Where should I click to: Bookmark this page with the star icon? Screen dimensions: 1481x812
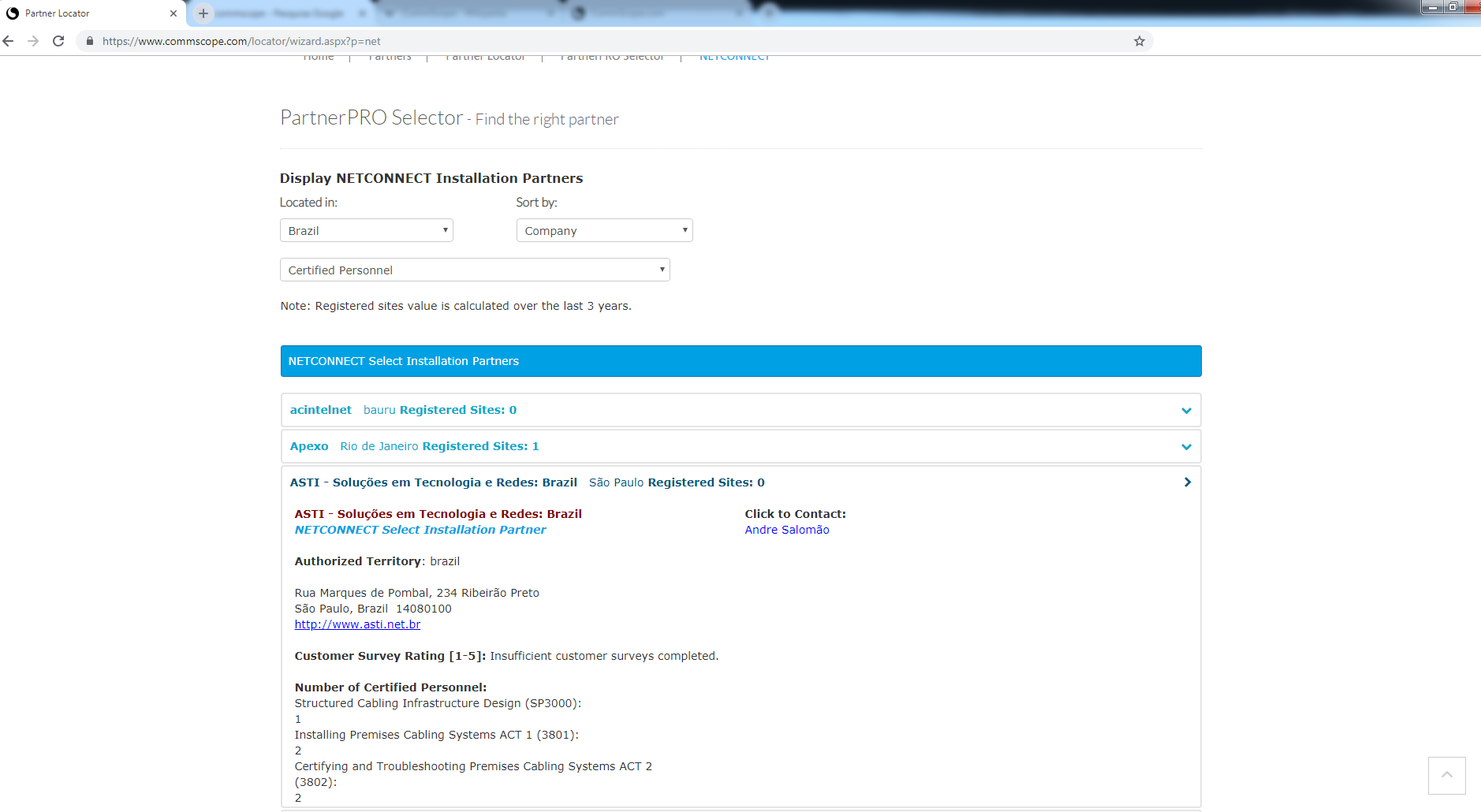pyautogui.click(x=1139, y=41)
